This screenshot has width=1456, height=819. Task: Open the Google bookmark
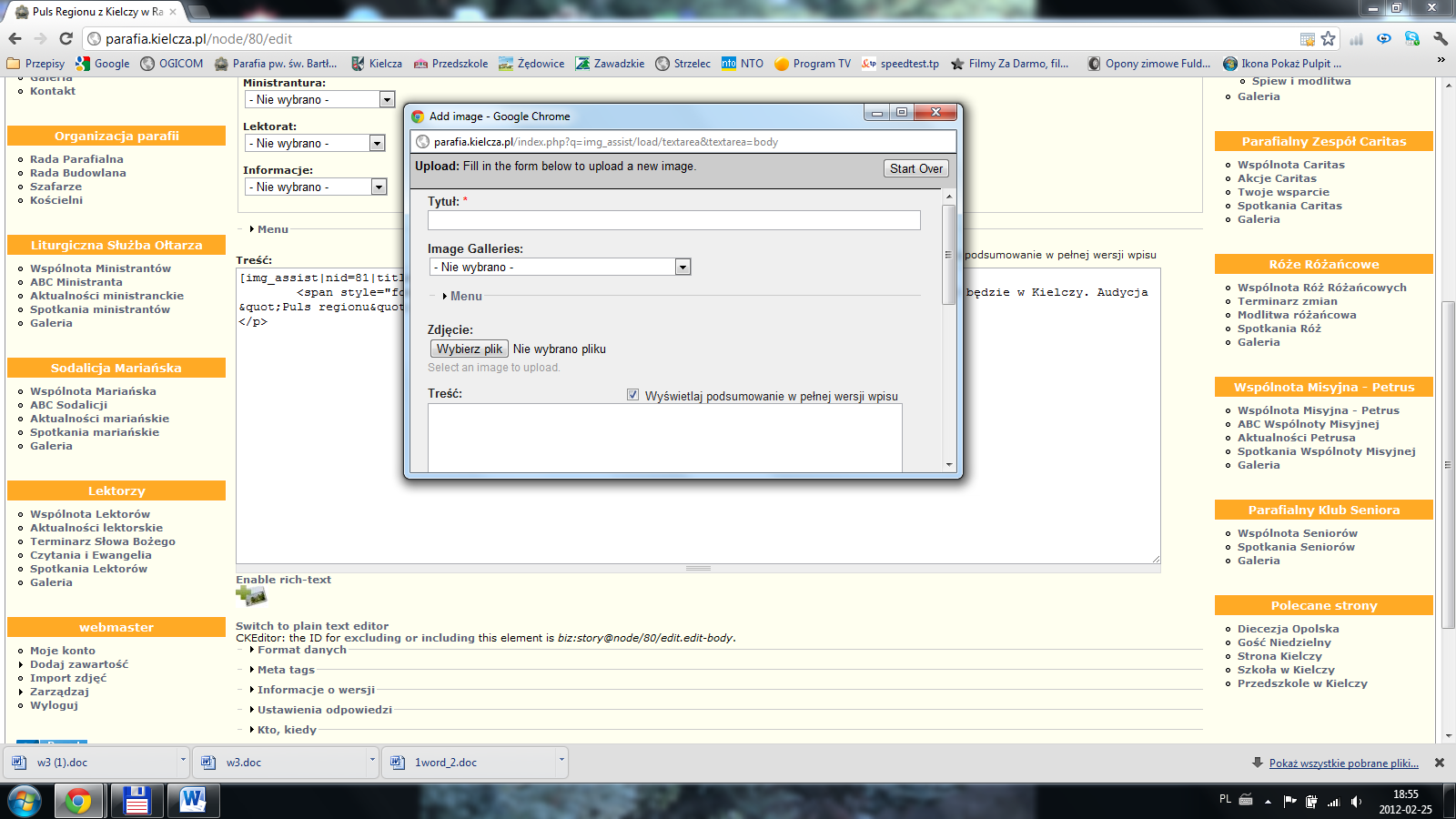(x=103, y=64)
